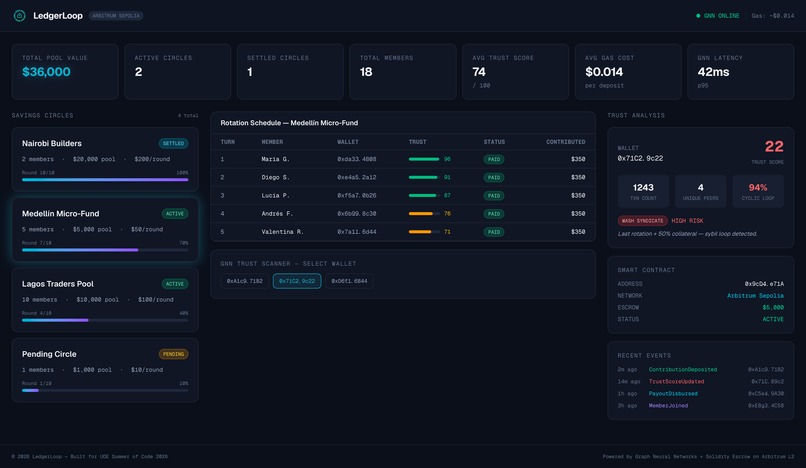Click the Rotation Schedule heading
The width and height of the screenshot is (806, 468).
(x=289, y=123)
